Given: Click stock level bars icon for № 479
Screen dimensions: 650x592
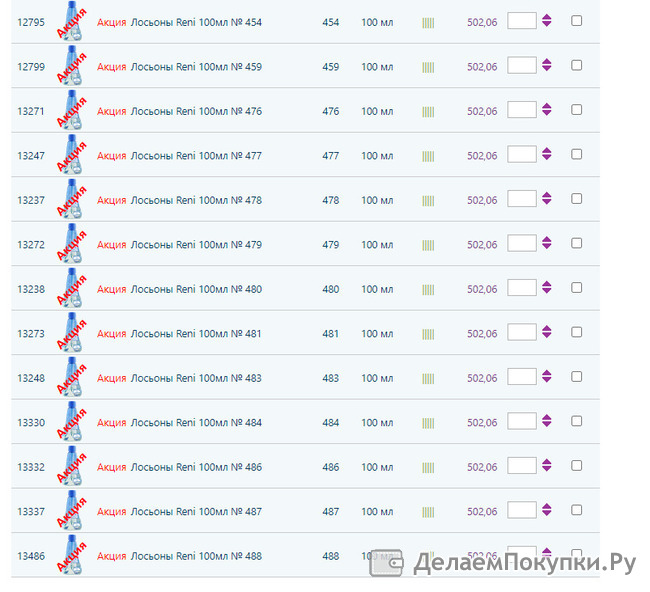Looking at the screenshot, I should [428, 245].
